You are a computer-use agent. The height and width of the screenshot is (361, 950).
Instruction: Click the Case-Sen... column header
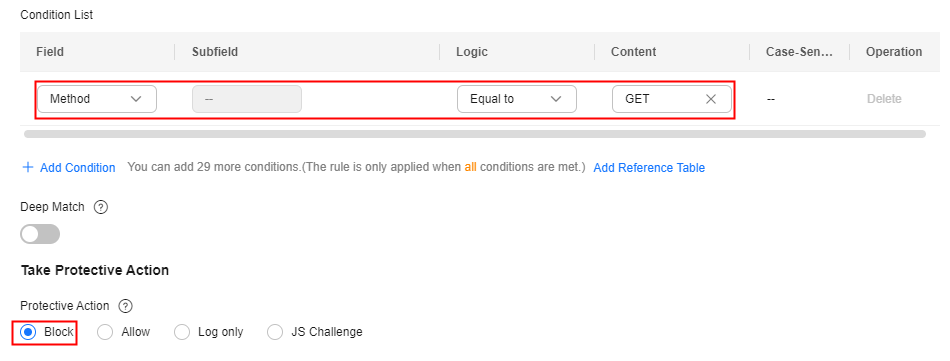pyautogui.click(x=800, y=51)
